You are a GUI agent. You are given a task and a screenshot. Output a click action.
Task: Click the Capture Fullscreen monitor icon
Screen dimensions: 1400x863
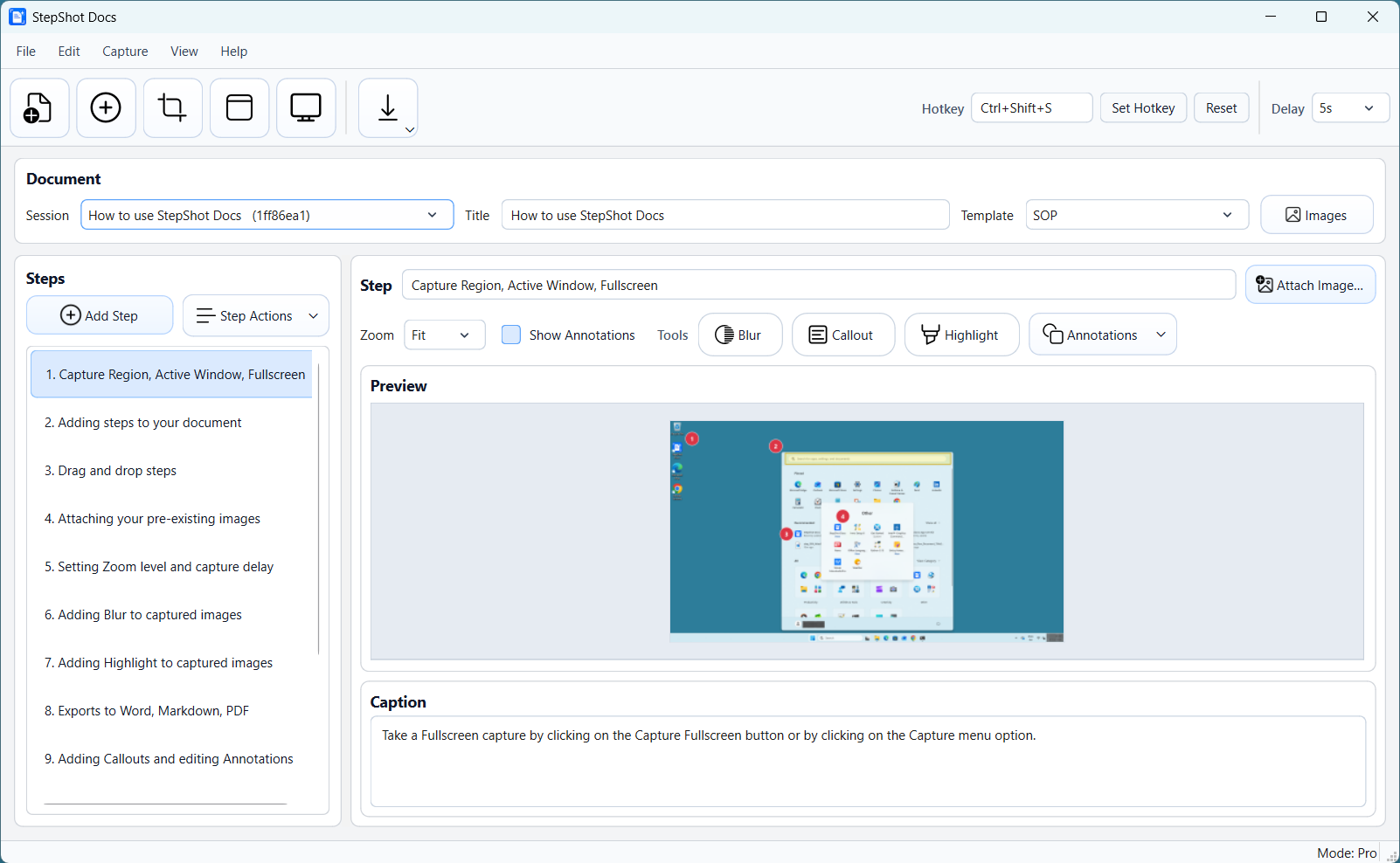(306, 108)
